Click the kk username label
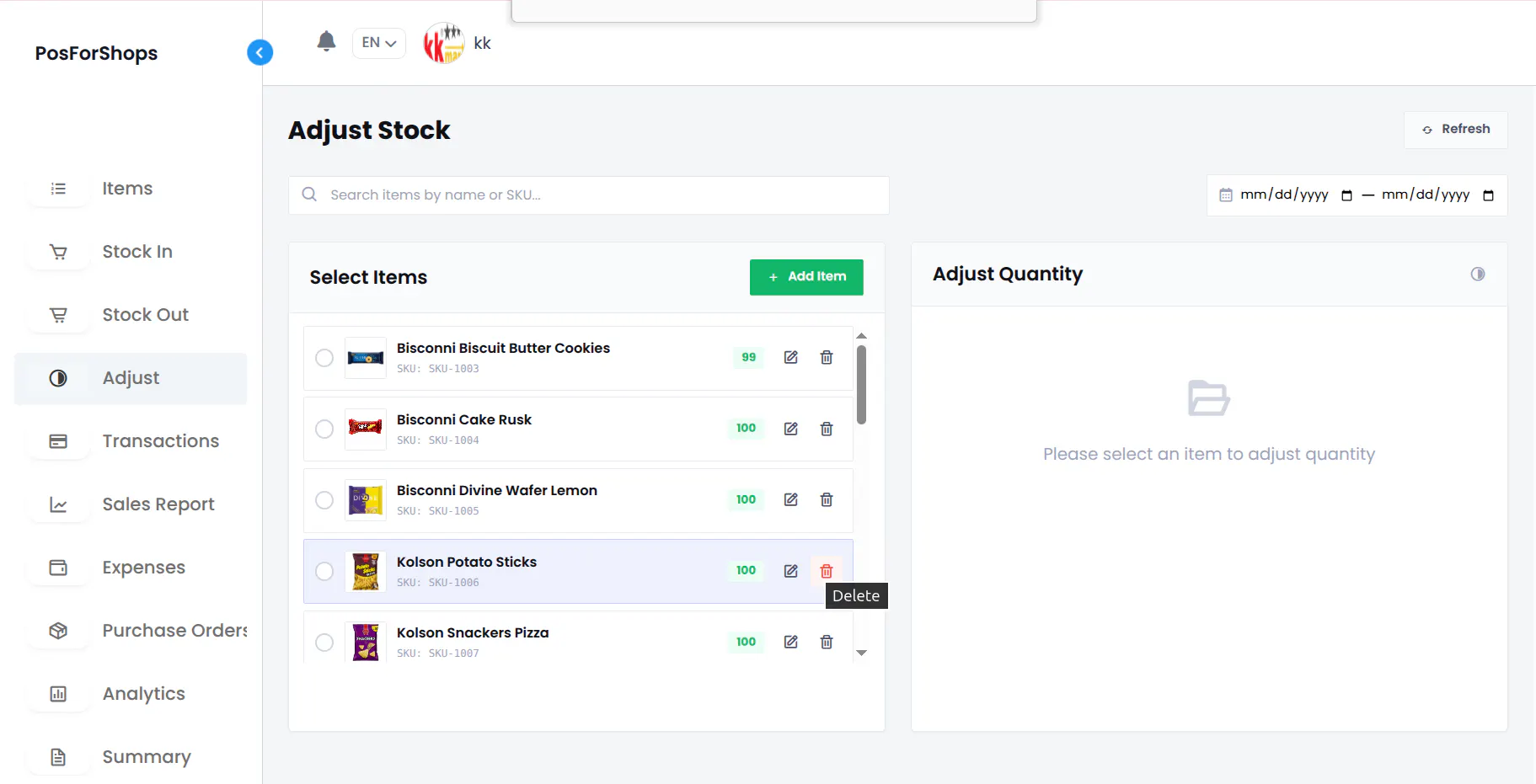Image resolution: width=1536 pixels, height=784 pixels. click(482, 43)
